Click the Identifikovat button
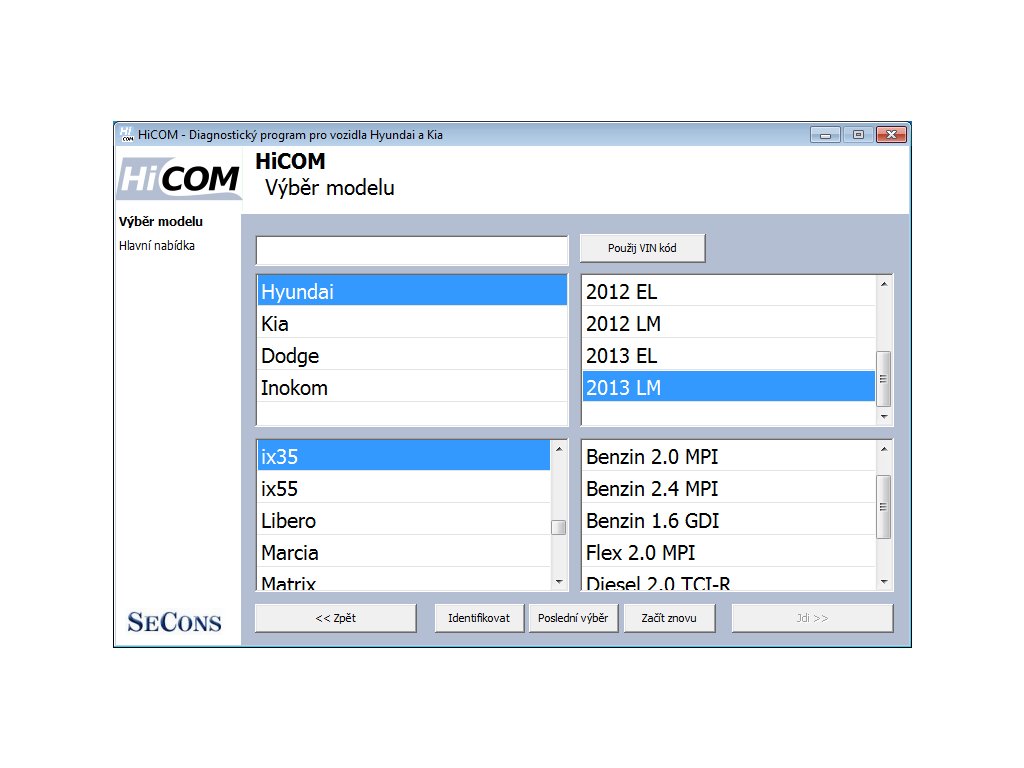Viewport: 1024px width, 768px height. coord(479,618)
